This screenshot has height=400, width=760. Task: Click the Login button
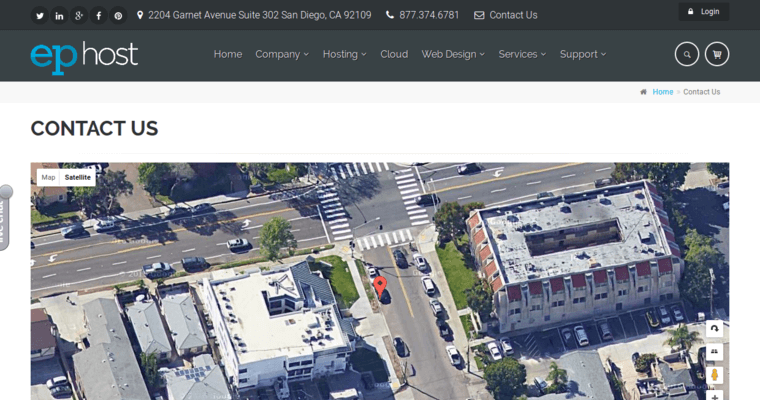tap(703, 12)
